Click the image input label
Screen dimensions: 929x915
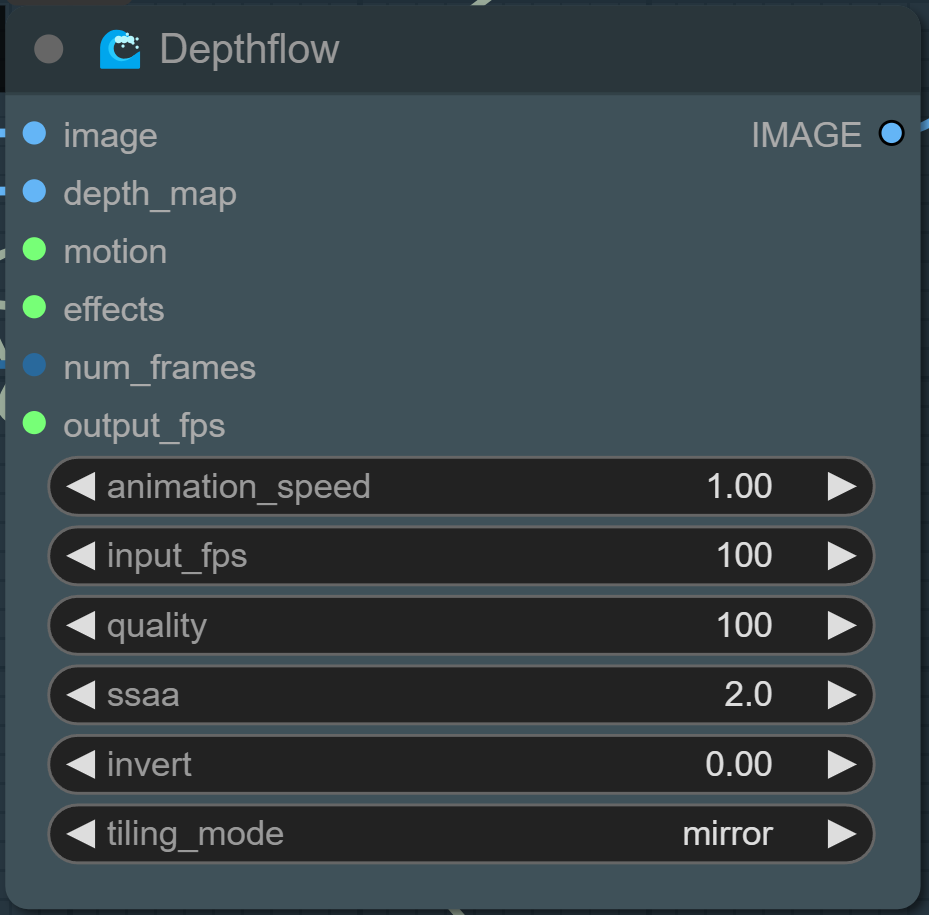coord(111,137)
